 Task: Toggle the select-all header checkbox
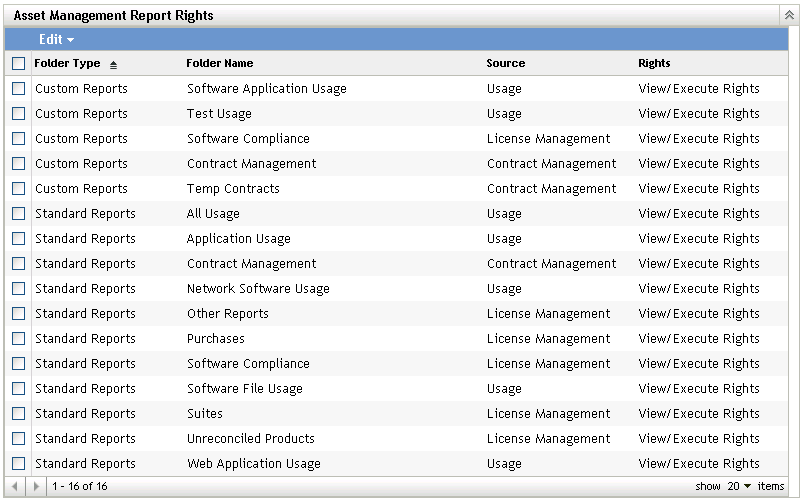coord(18,63)
